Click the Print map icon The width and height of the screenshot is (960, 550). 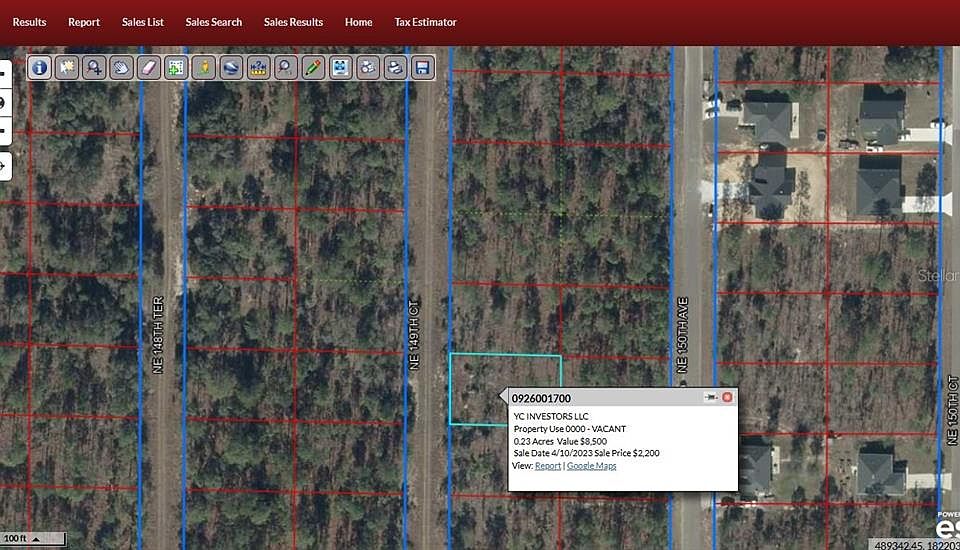click(x=395, y=67)
